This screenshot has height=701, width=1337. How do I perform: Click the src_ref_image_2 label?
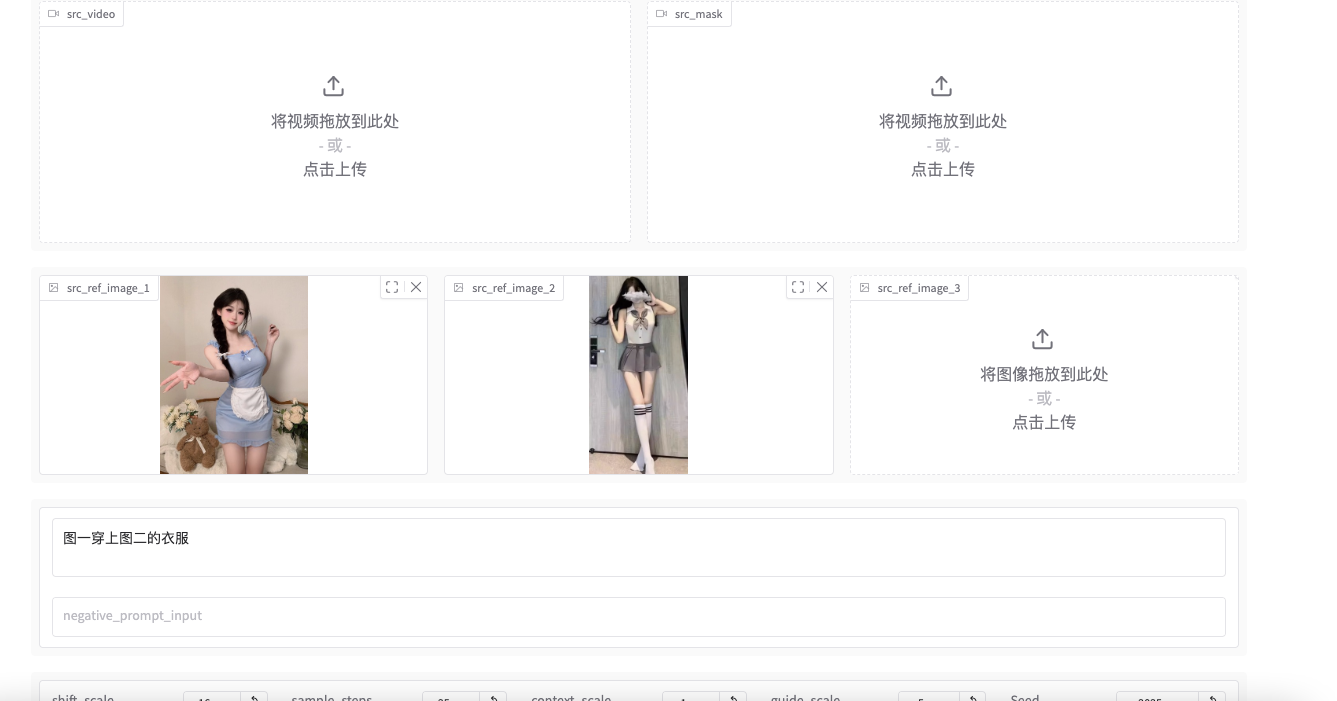point(513,288)
